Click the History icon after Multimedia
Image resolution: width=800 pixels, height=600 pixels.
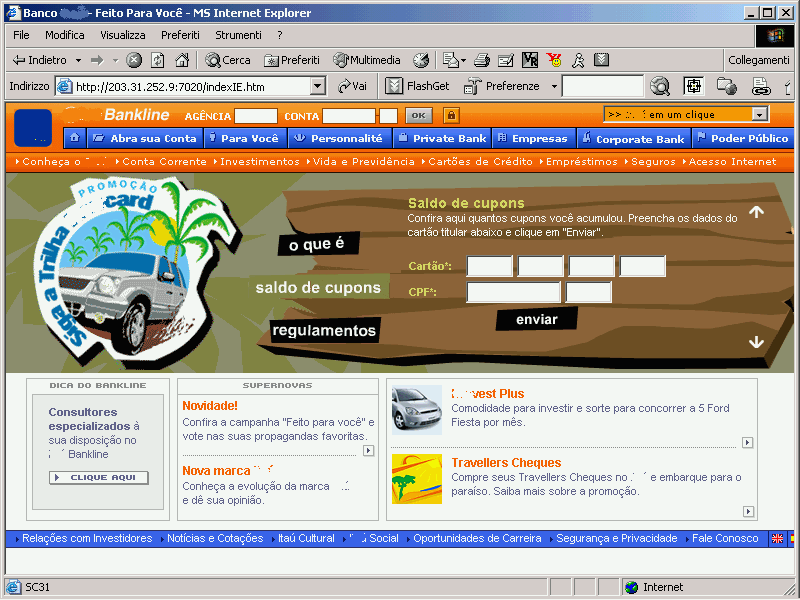pos(421,60)
